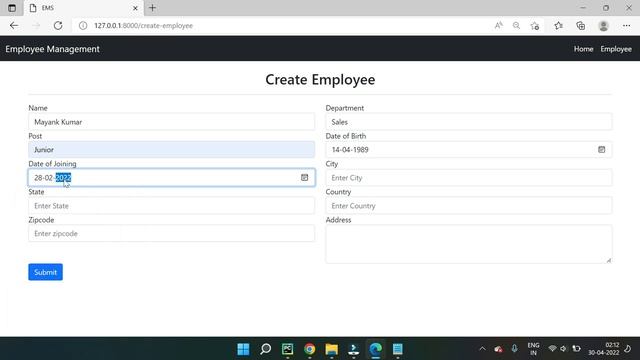Open File Explorer from the taskbar
Image resolution: width=640 pixels, height=360 pixels.
(331, 349)
